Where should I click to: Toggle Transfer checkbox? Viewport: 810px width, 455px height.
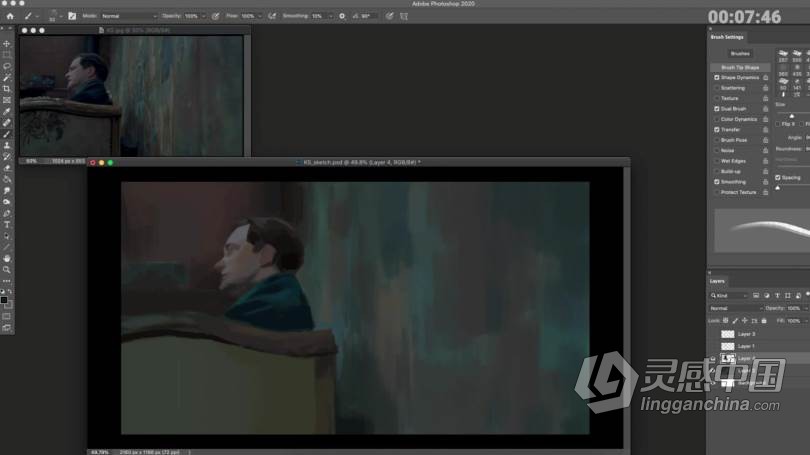click(x=716, y=130)
